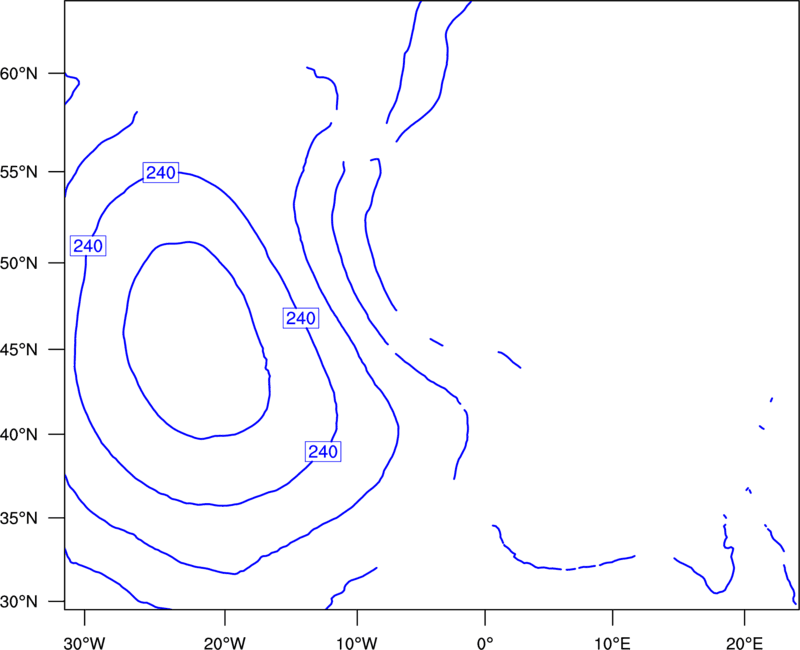This screenshot has height=650, width=800.
Task: Select the 20°W longitude axis label
Action: [225, 643]
